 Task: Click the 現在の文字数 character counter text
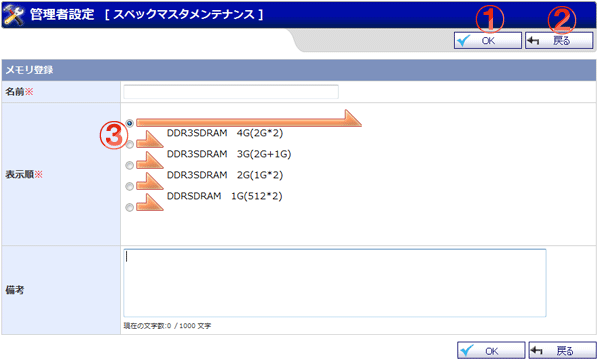(167, 326)
